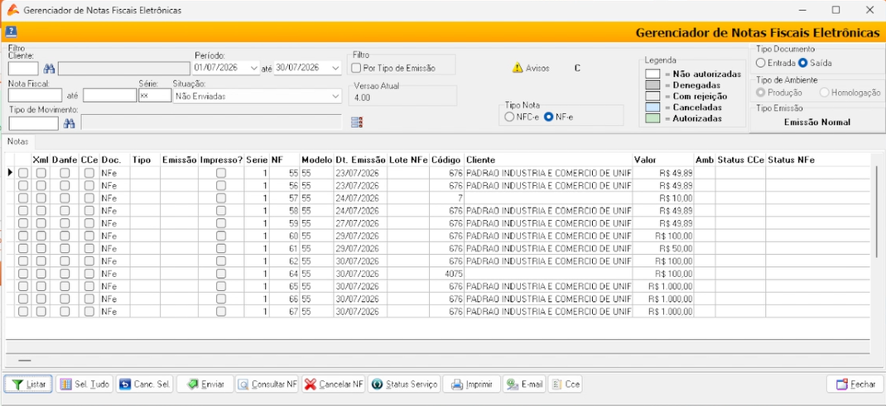886x406 pixels.
Task: Tick Impresso checkbox for NF 64 row
Action: (221, 274)
